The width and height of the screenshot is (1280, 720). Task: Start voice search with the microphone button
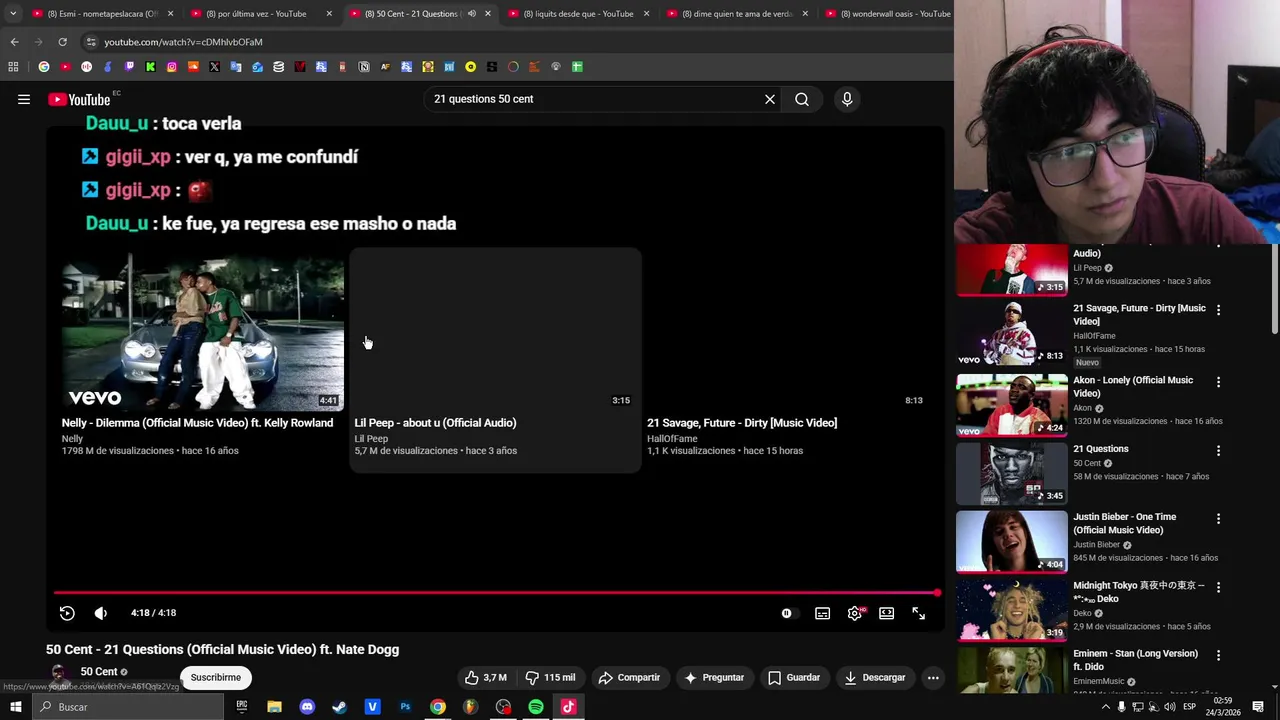pos(847,99)
